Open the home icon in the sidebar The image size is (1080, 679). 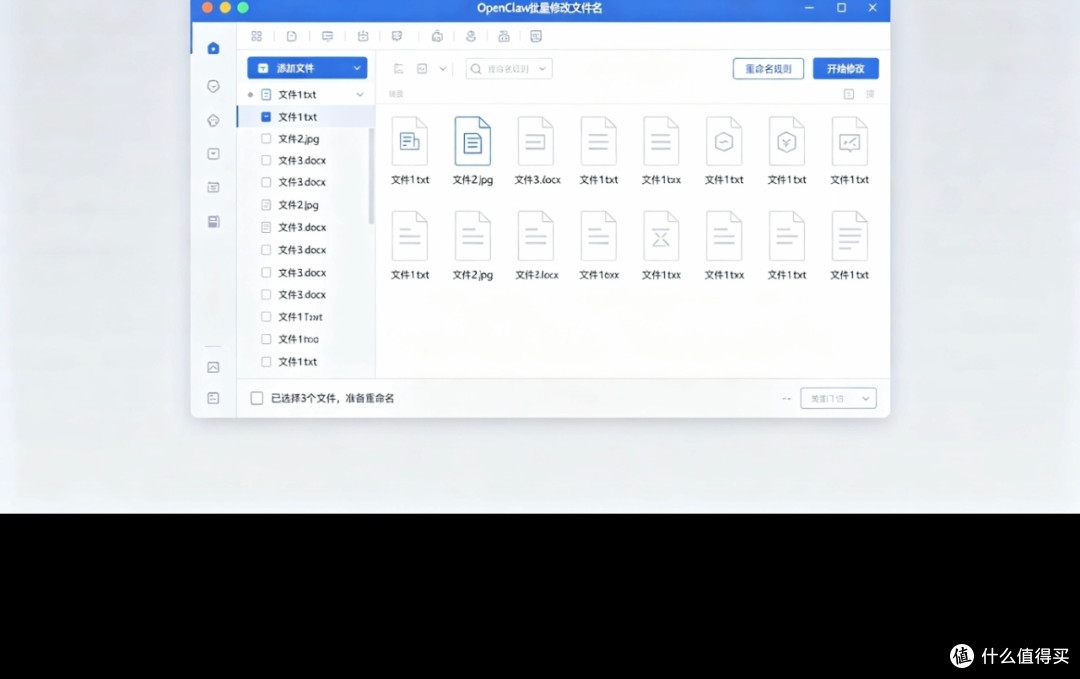[x=214, y=48]
